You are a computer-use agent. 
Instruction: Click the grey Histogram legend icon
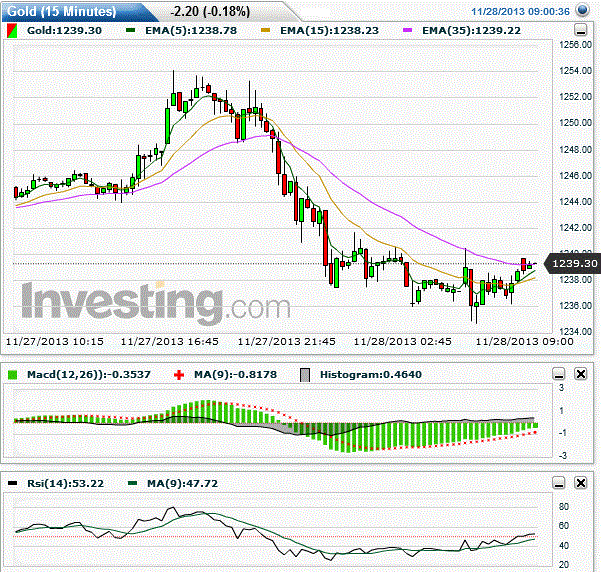click(x=305, y=375)
